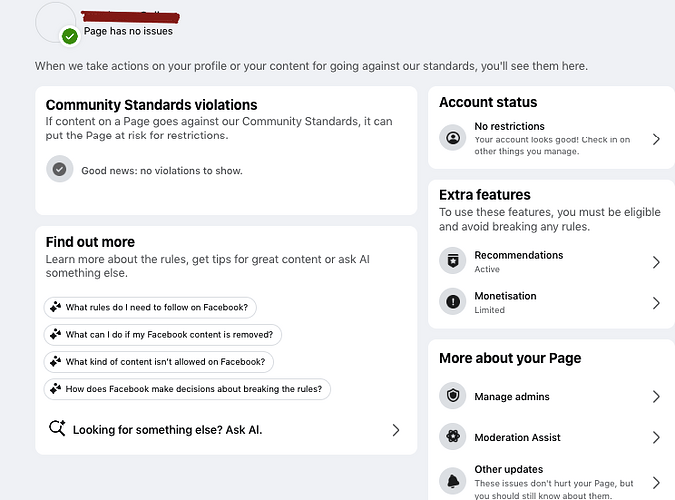Click the Manage admins shield icon

[x=452, y=395]
